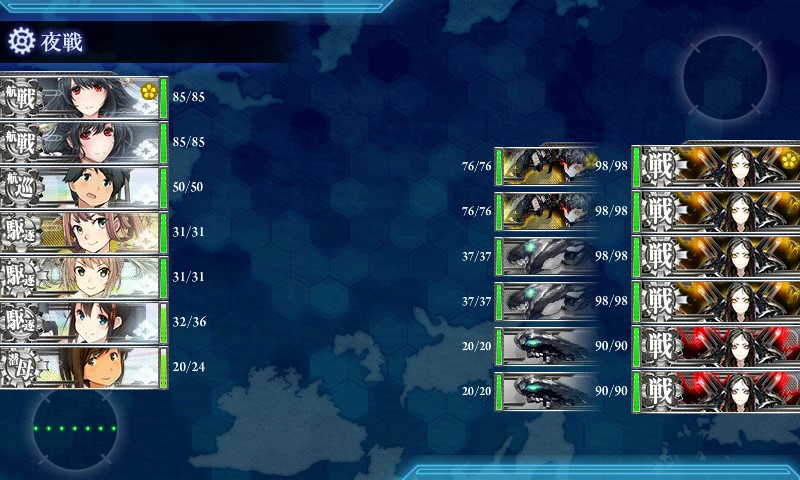Select the flagship battleship card with 85/85 HP
800x480 pixels.
tap(84, 97)
